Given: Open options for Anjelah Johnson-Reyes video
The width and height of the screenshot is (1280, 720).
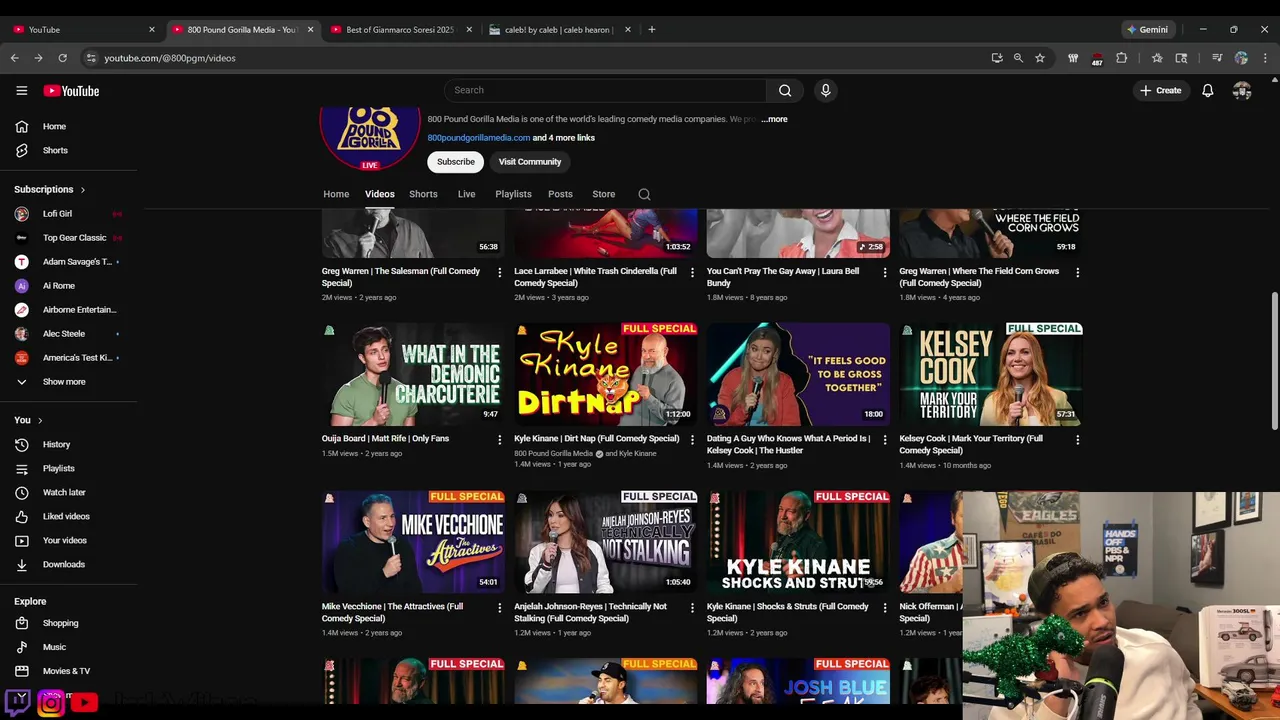Looking at the screenshot, I should tap(692, 607).
